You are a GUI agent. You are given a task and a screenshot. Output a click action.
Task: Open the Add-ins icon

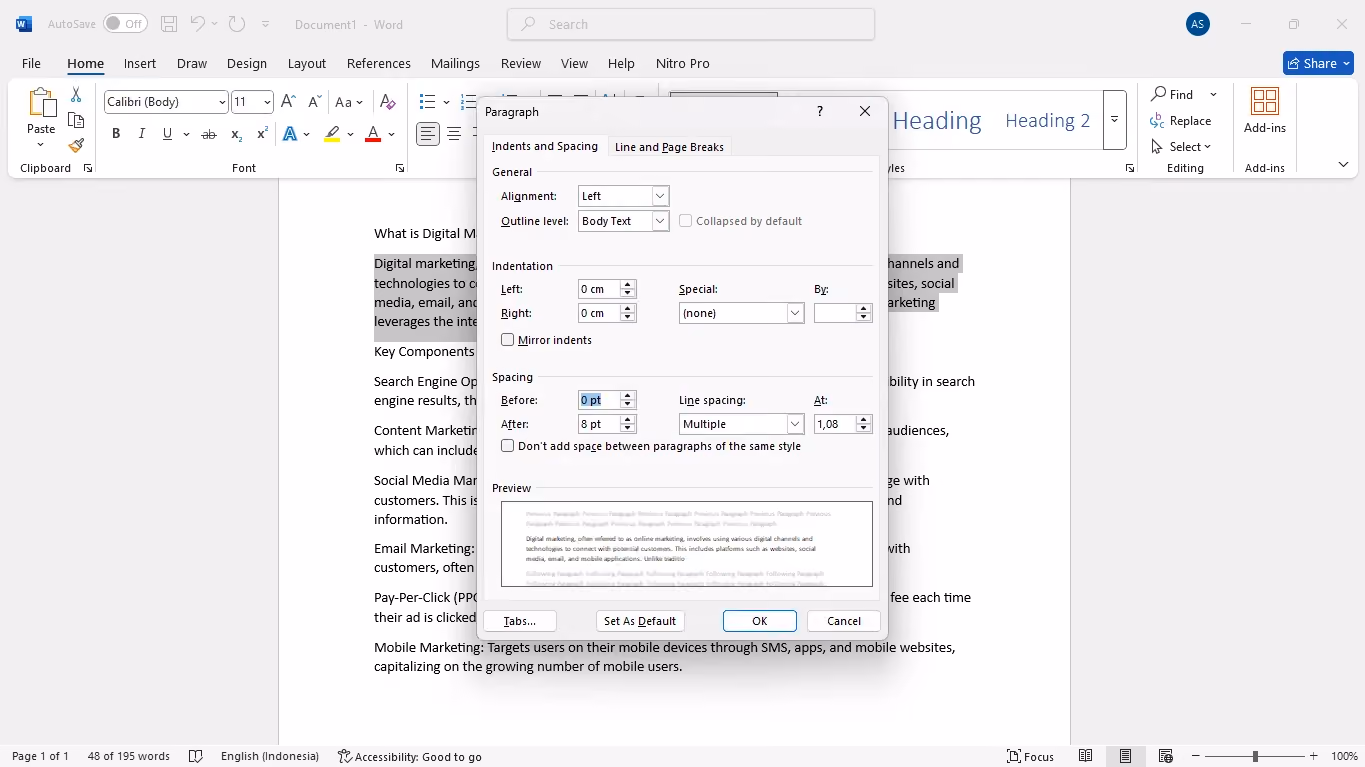point(1265,110)
